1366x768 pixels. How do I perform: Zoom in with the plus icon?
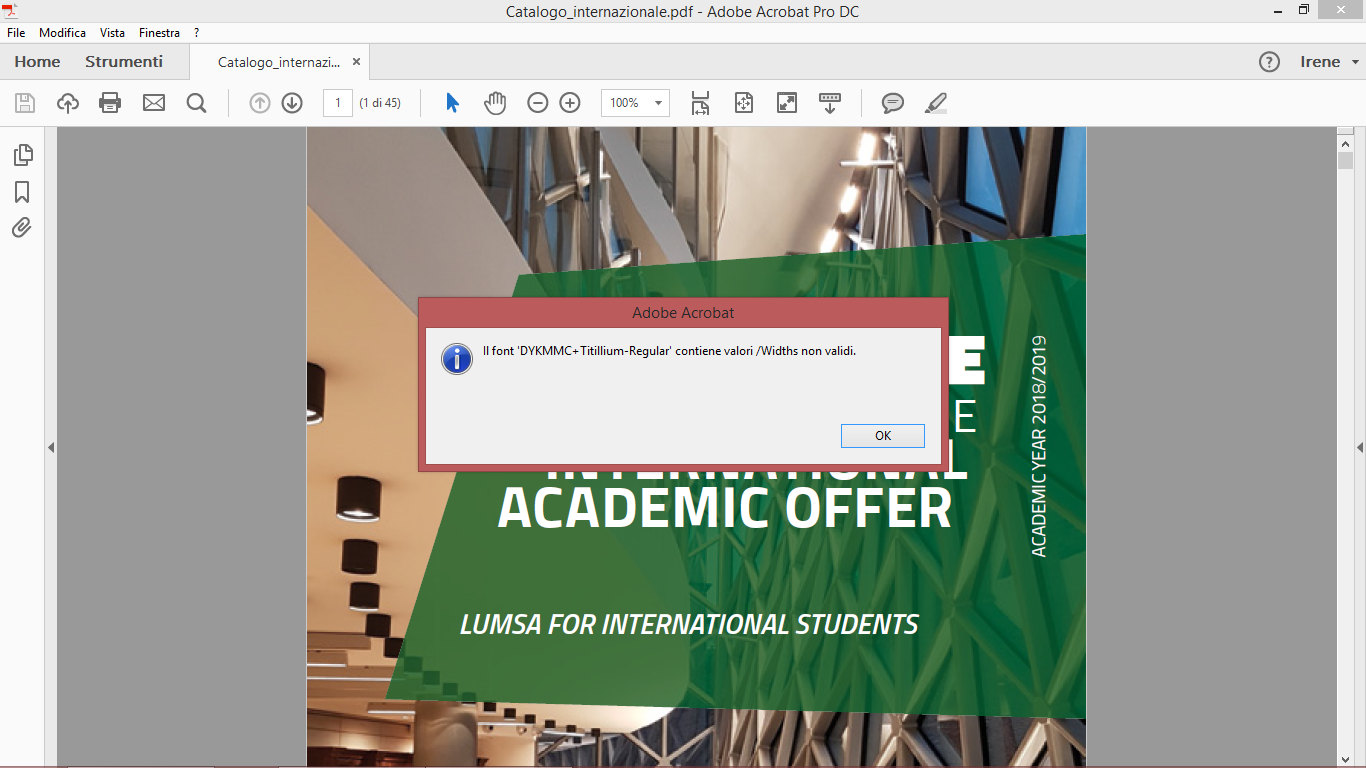pyautogui.click(x=569, y=103)
